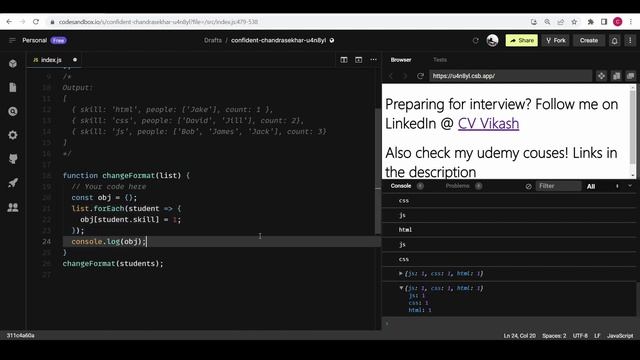Open the editor three-dots more options menu
This screenshot has width=640, height=360.
click(x=373, y=60)
